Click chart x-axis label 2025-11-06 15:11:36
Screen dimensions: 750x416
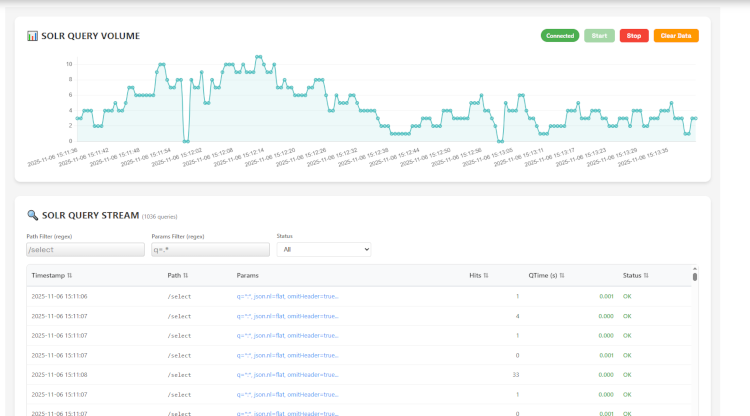click(53, 157)
